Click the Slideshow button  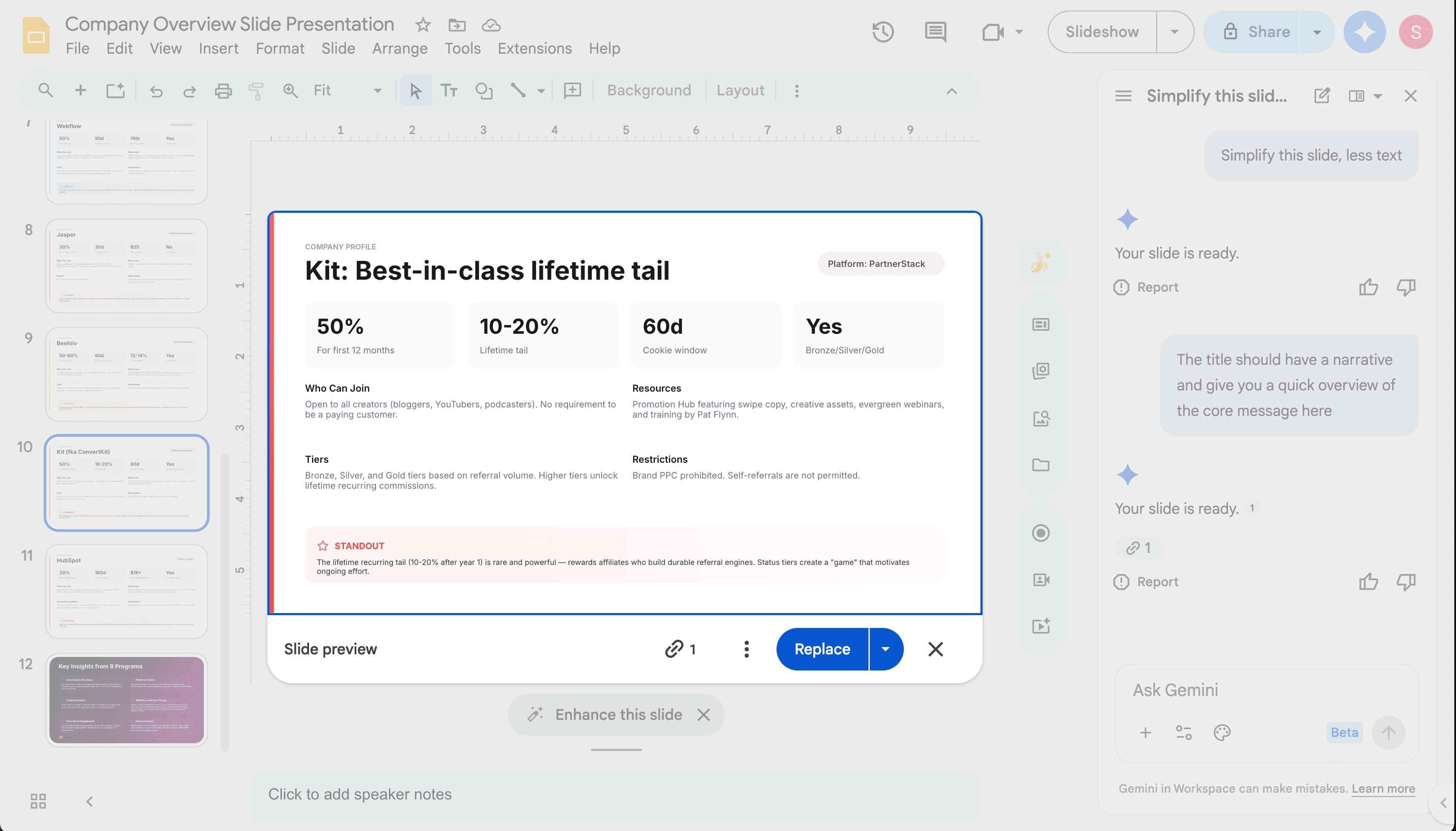[x=1102, y=32]
